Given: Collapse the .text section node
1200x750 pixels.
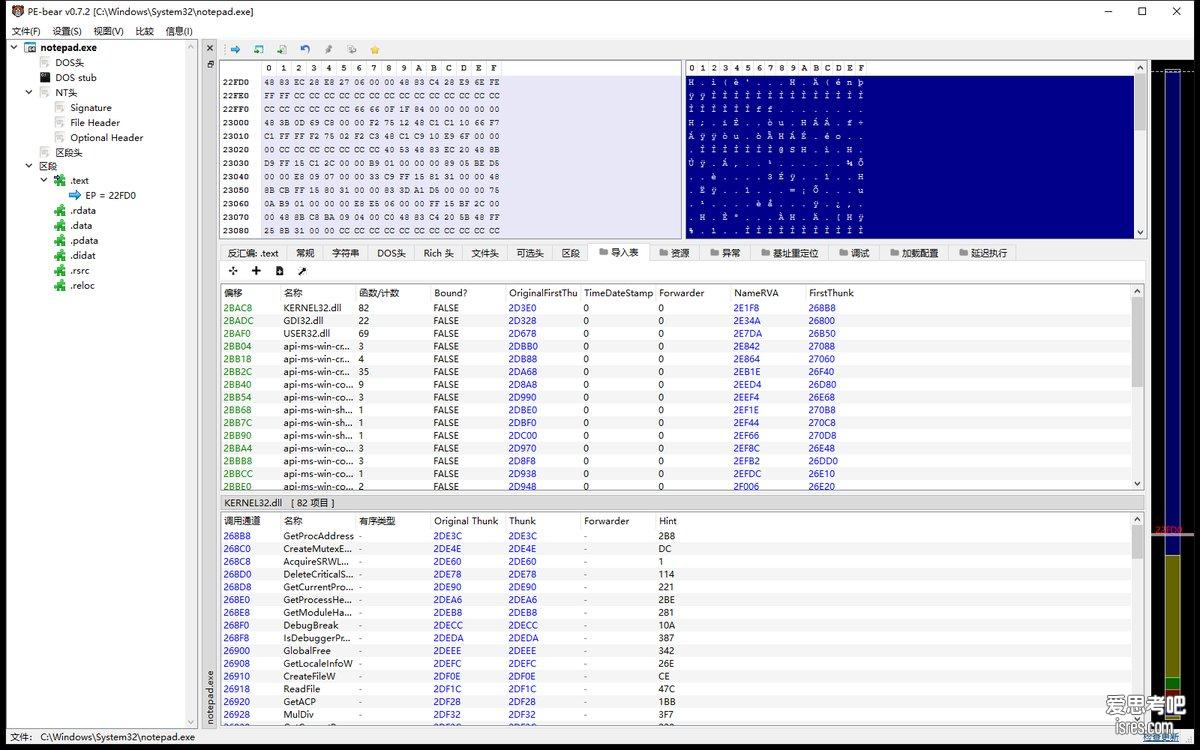Looking at the screenshot, I should tap(45, 181).
